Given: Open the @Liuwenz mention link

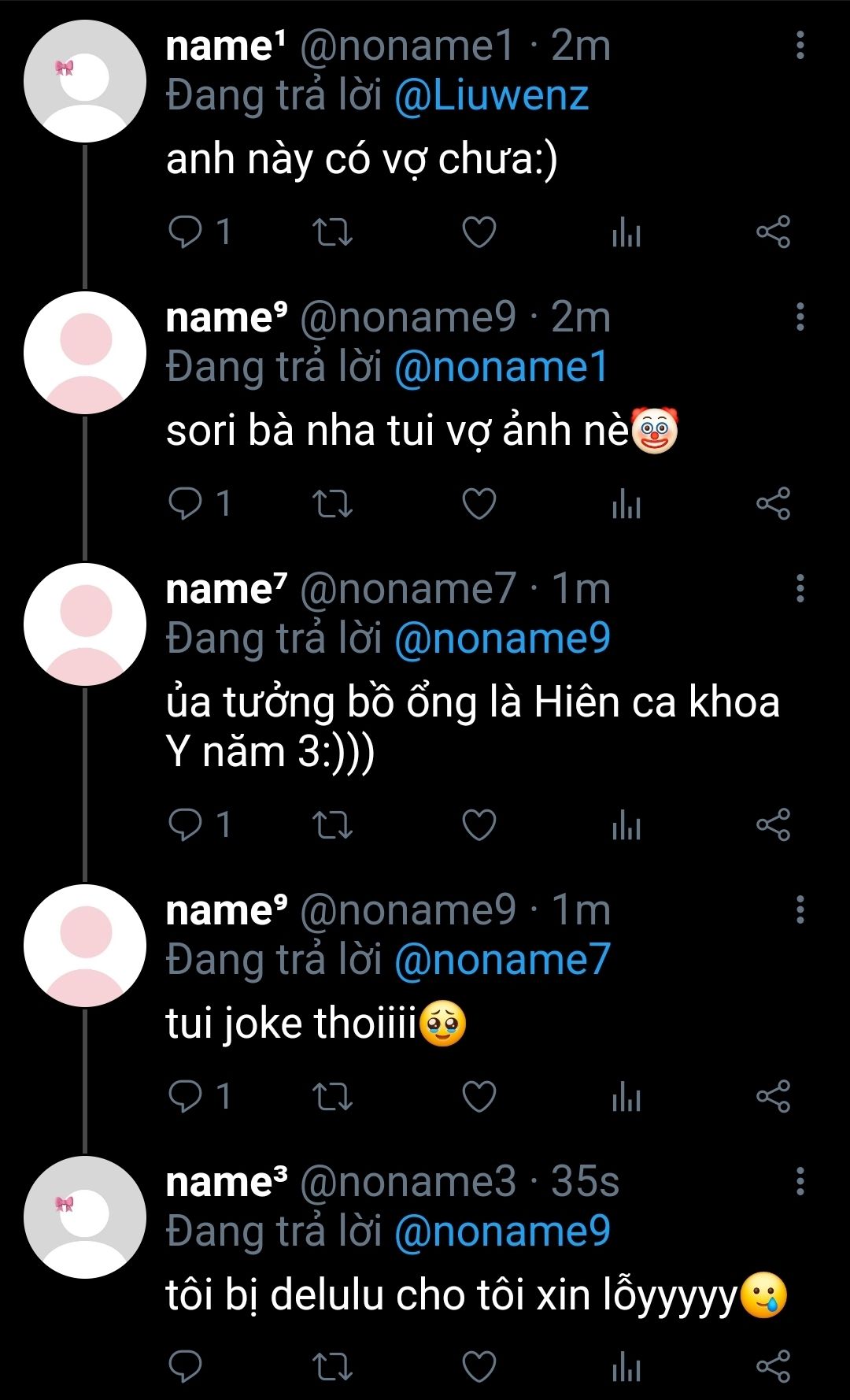Looking at the screenshot, I should click(491, 96).
